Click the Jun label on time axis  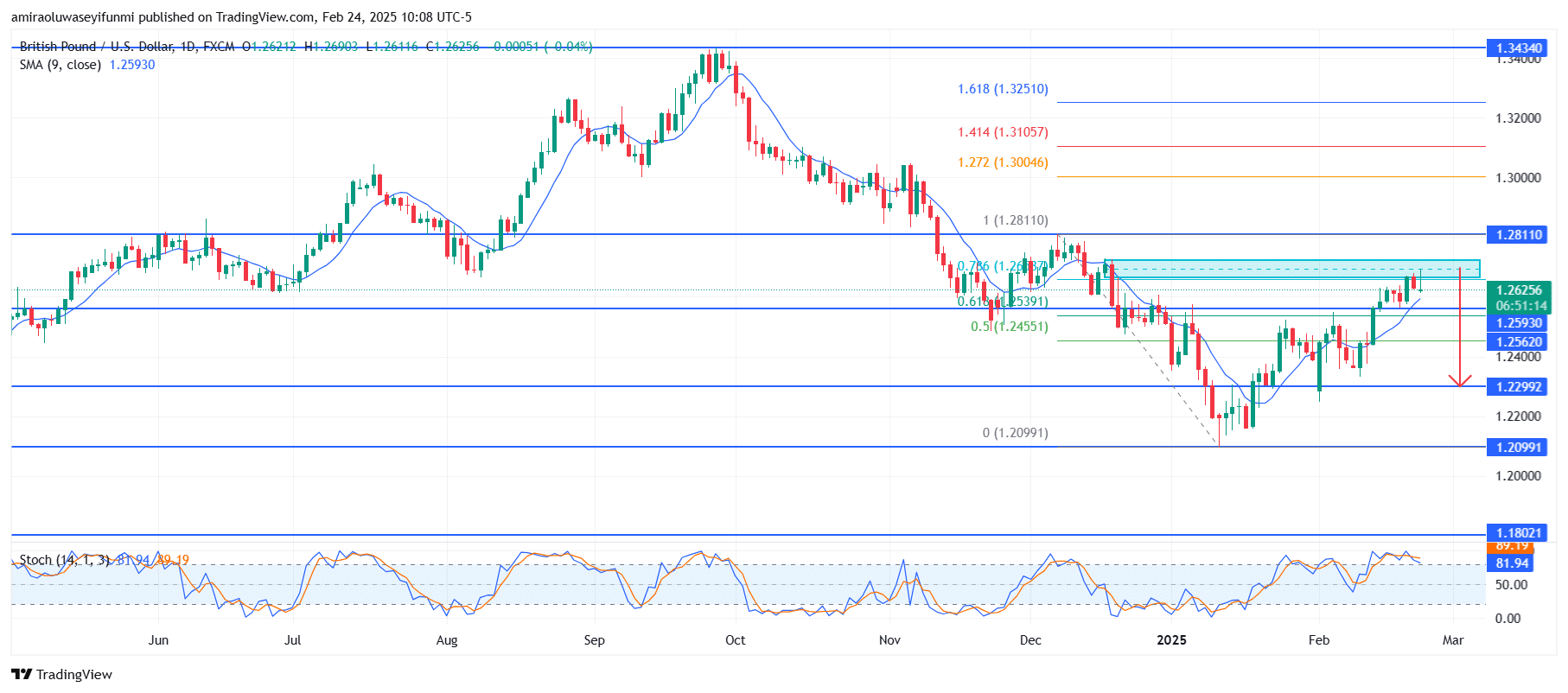(158, 640)
